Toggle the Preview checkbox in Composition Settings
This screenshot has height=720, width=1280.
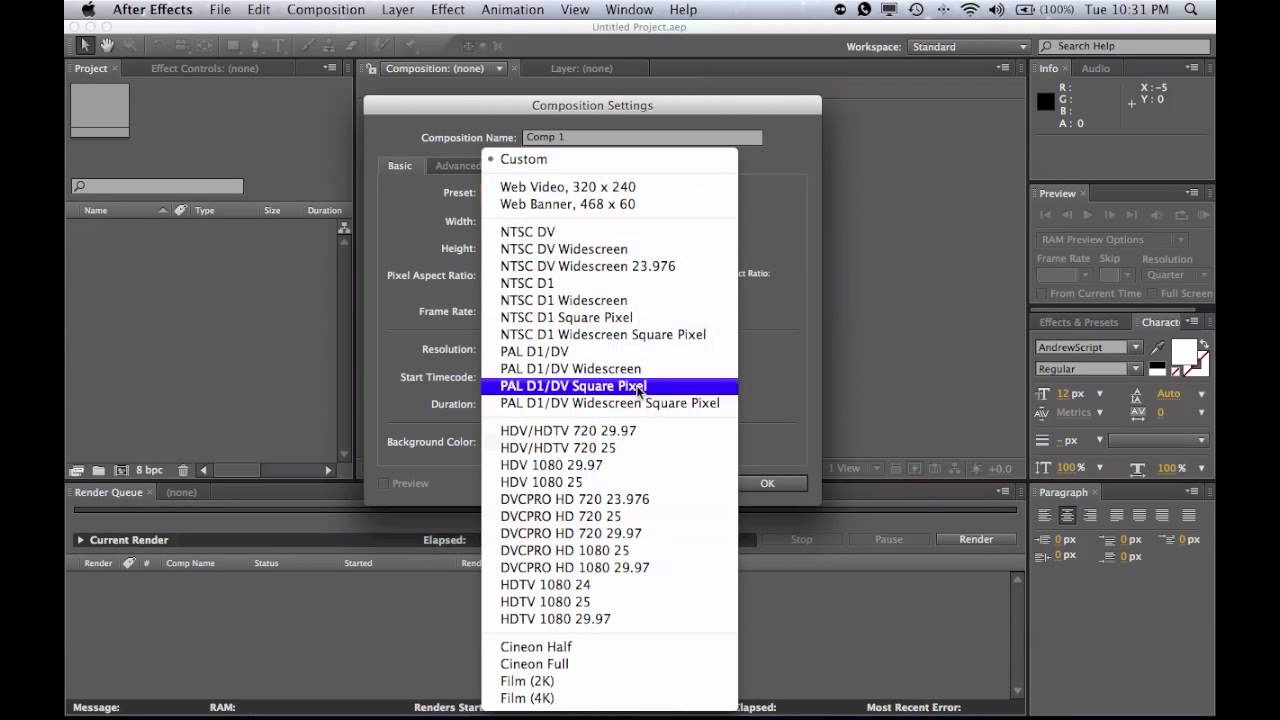pos(384,483)
